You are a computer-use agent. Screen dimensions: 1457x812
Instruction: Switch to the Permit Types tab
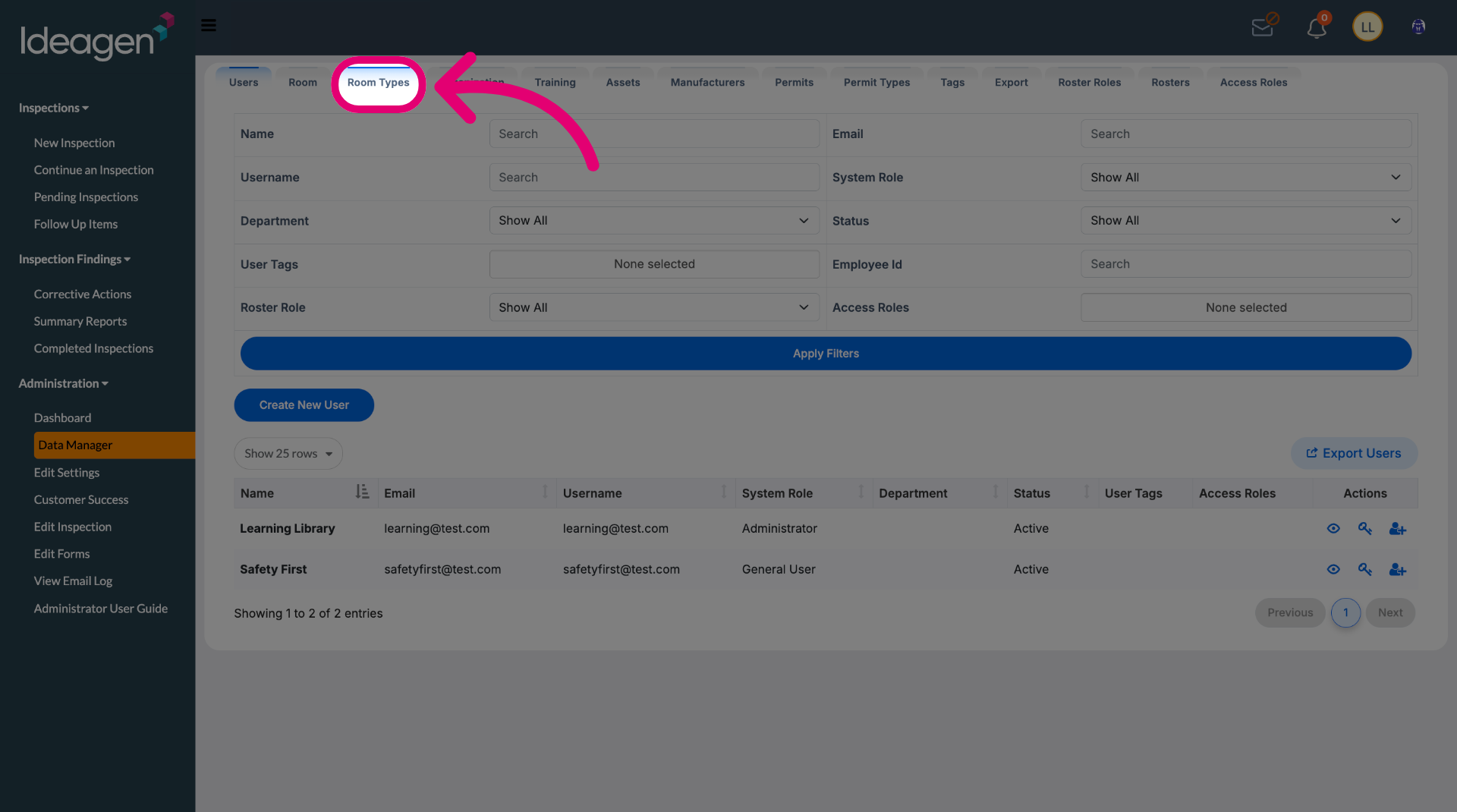876,82
